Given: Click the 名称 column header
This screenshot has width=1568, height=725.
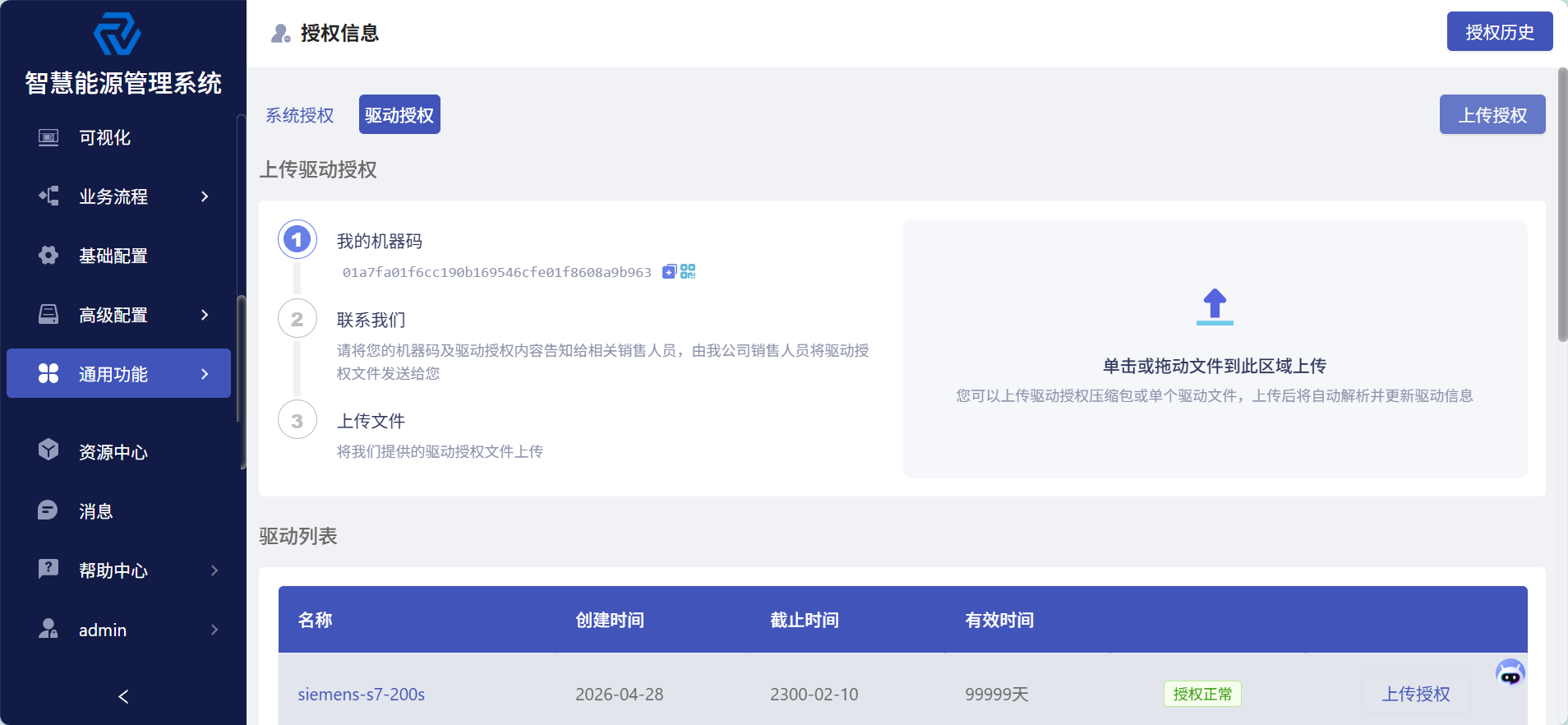Looking at the screenshot, I should tap(316, 620).
